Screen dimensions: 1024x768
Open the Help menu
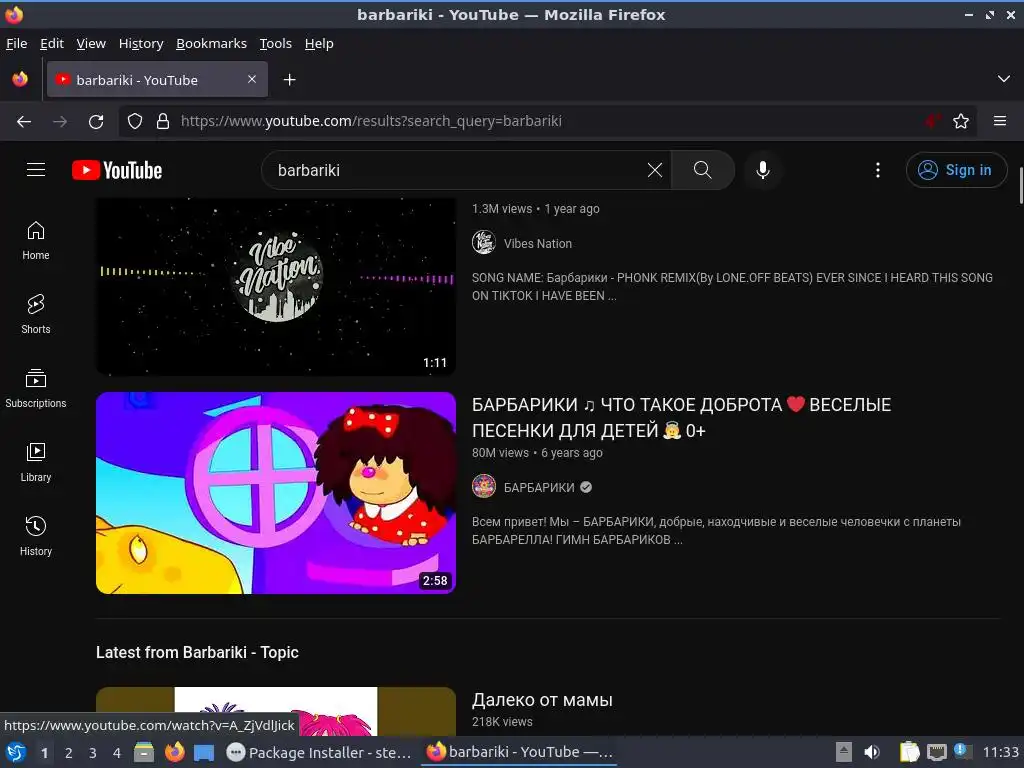319,44
